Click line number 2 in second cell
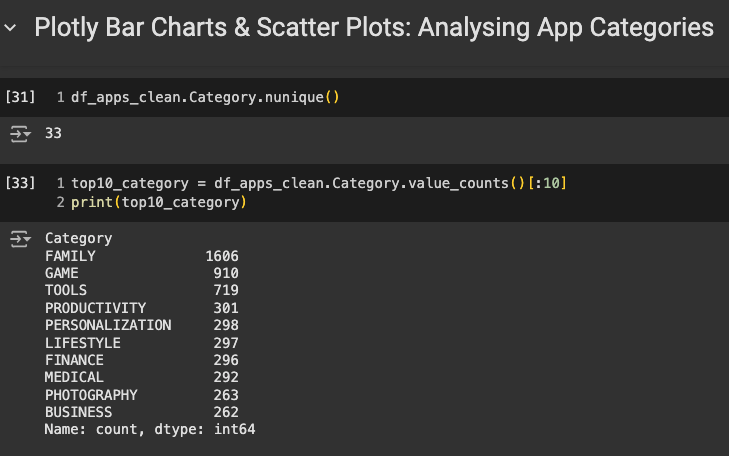This screenshot has height=456, width=729. [x=61, y=202]
